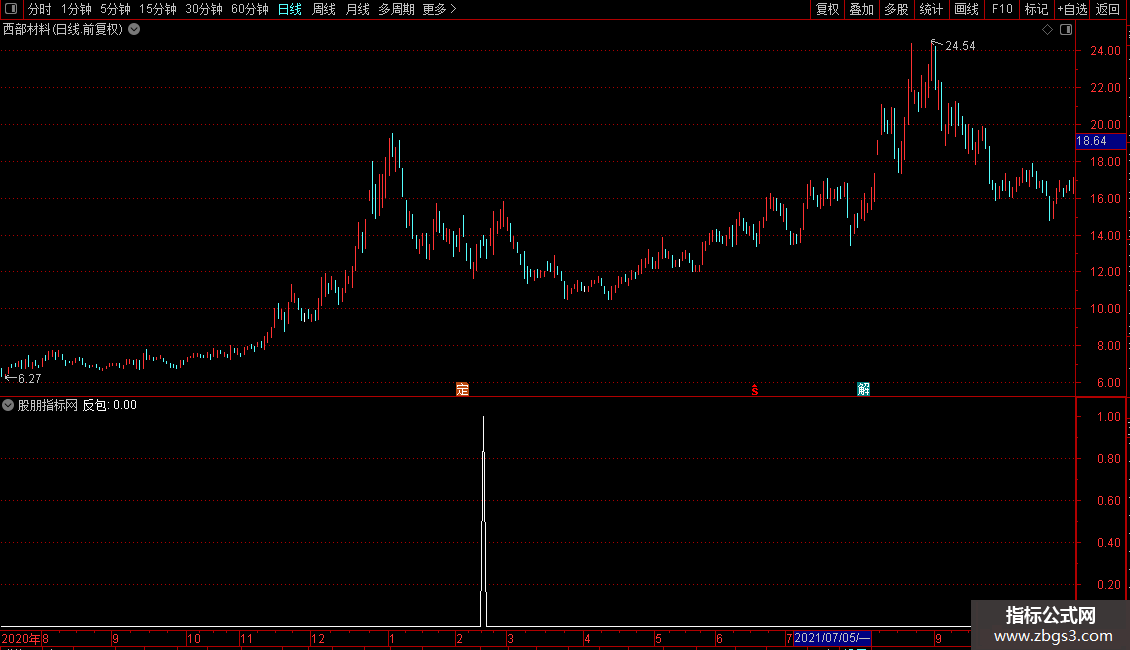Click the cyan 解 event marker
Screen dimensions: 1130x650
(863, 390)
